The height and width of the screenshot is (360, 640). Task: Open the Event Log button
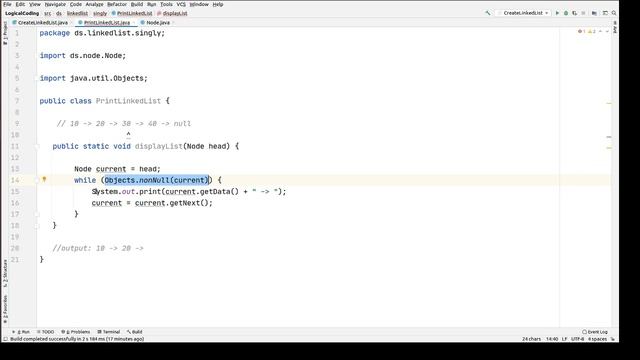pos(595,332)
